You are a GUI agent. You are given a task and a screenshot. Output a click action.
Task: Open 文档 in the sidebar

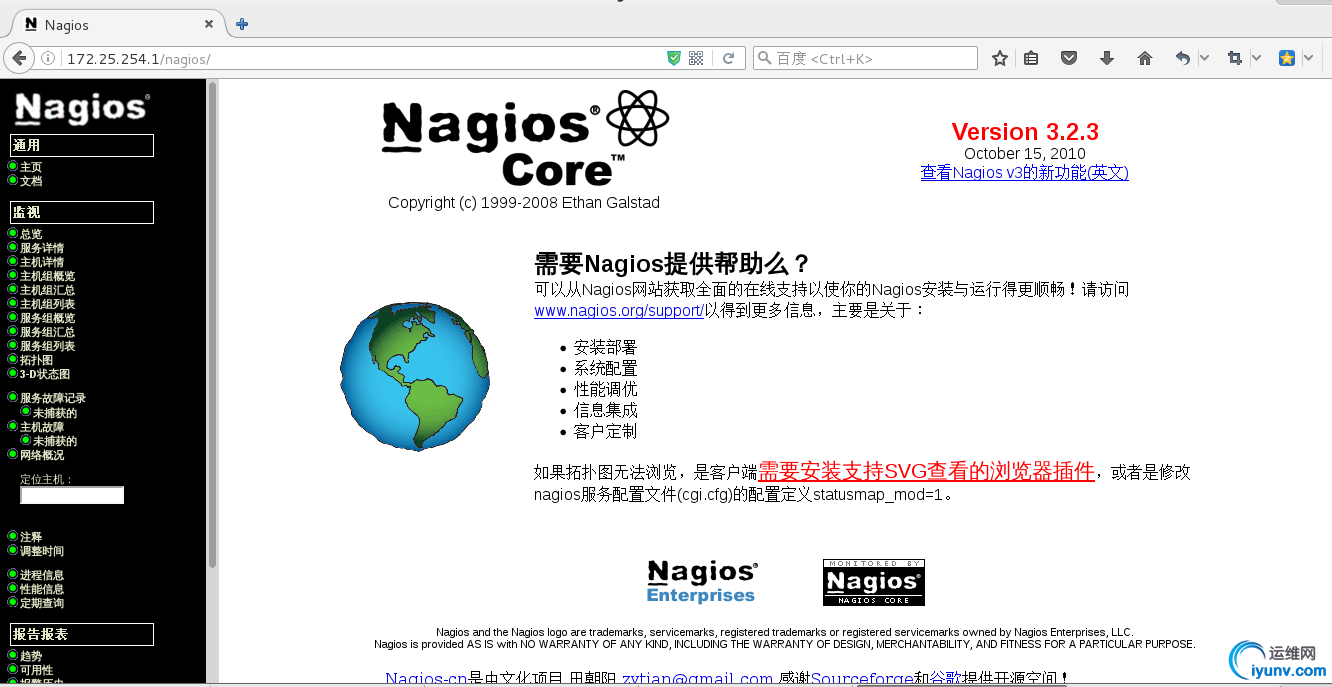31,181
